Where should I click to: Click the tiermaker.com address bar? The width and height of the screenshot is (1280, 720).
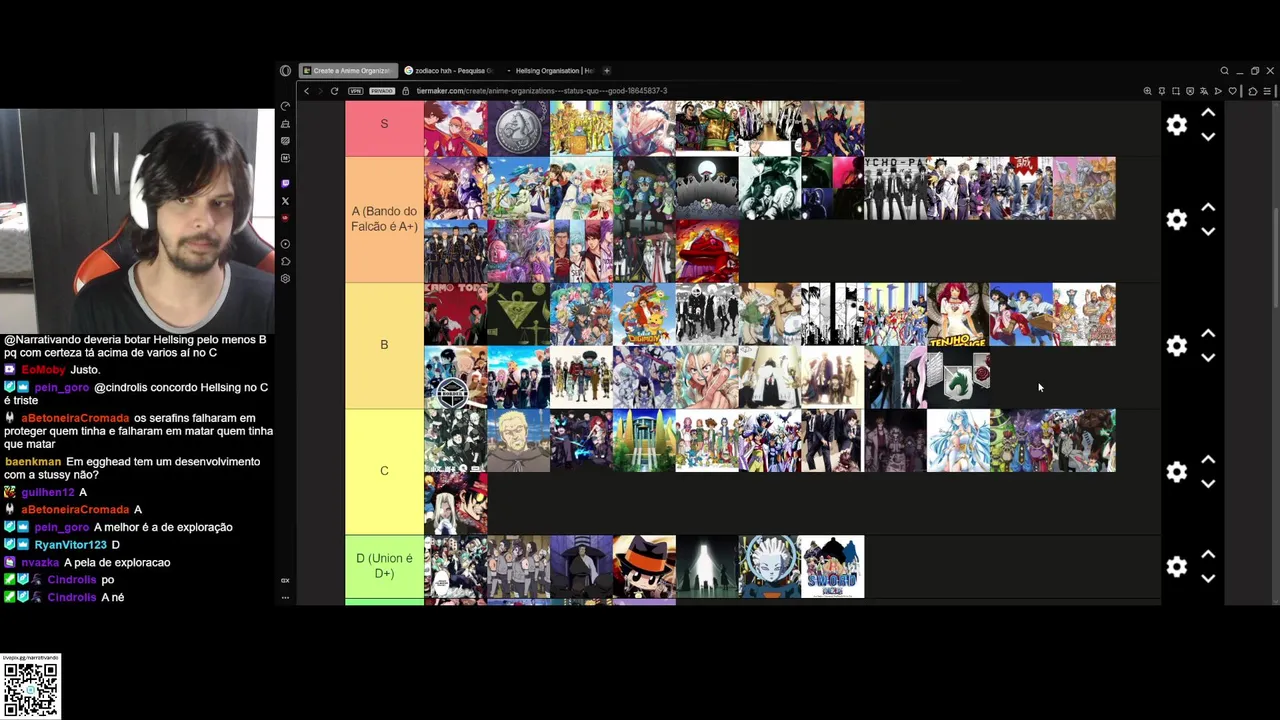click(x=541, y=91)
